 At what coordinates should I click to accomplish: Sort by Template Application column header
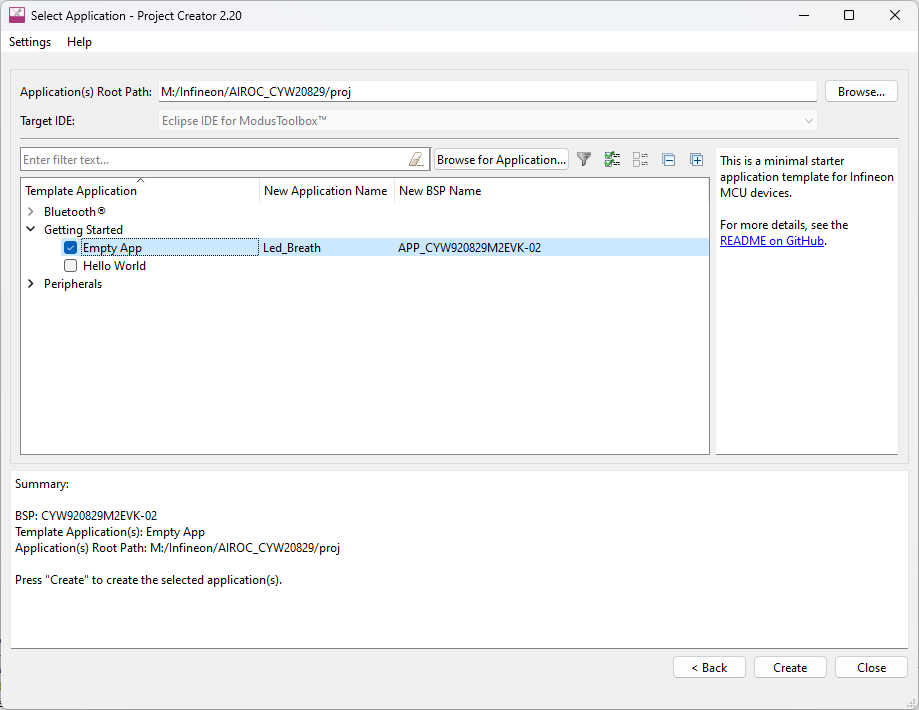tap(140, 191)
